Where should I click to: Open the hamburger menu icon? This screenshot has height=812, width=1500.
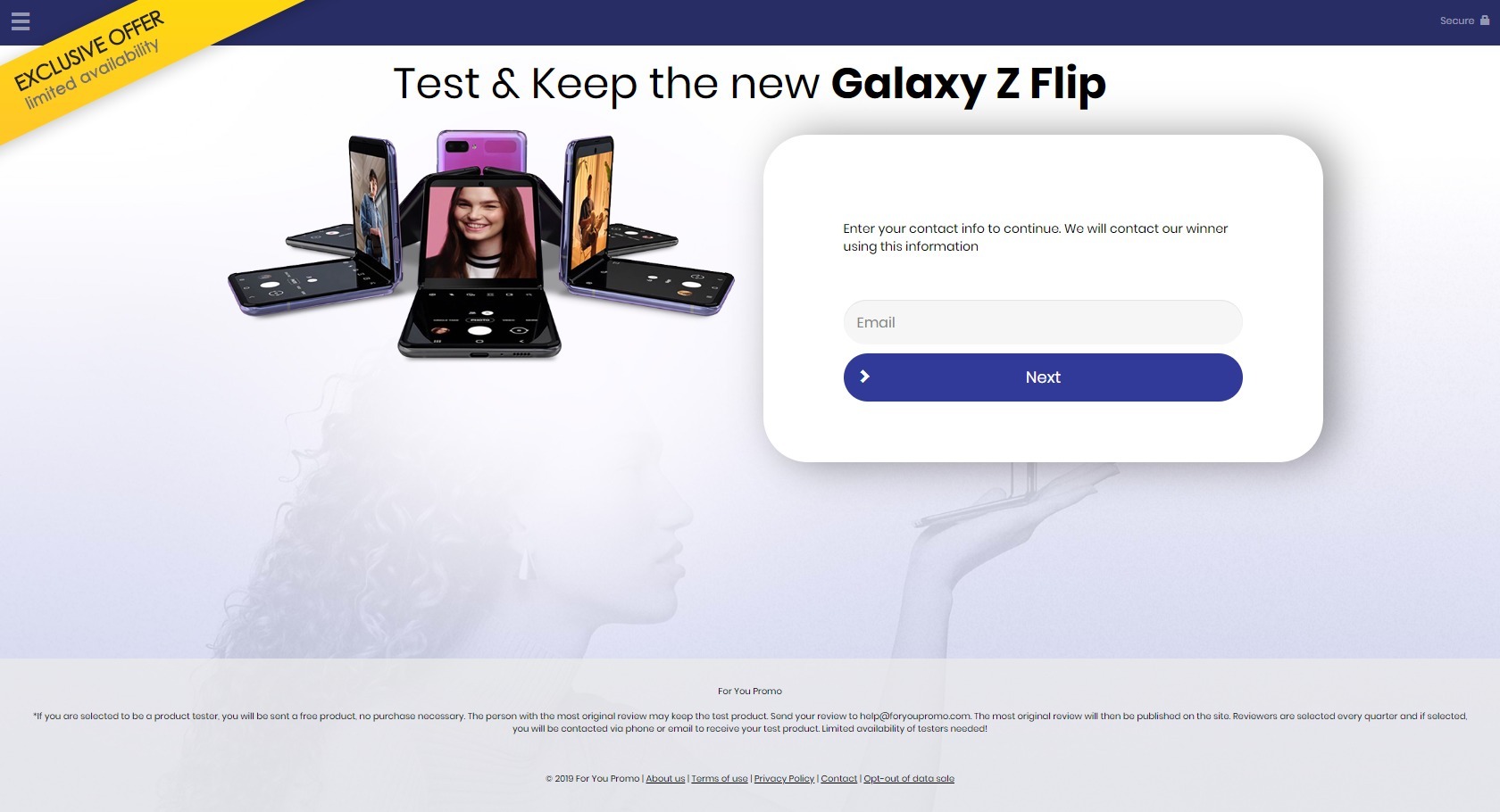tap(21, 21)
